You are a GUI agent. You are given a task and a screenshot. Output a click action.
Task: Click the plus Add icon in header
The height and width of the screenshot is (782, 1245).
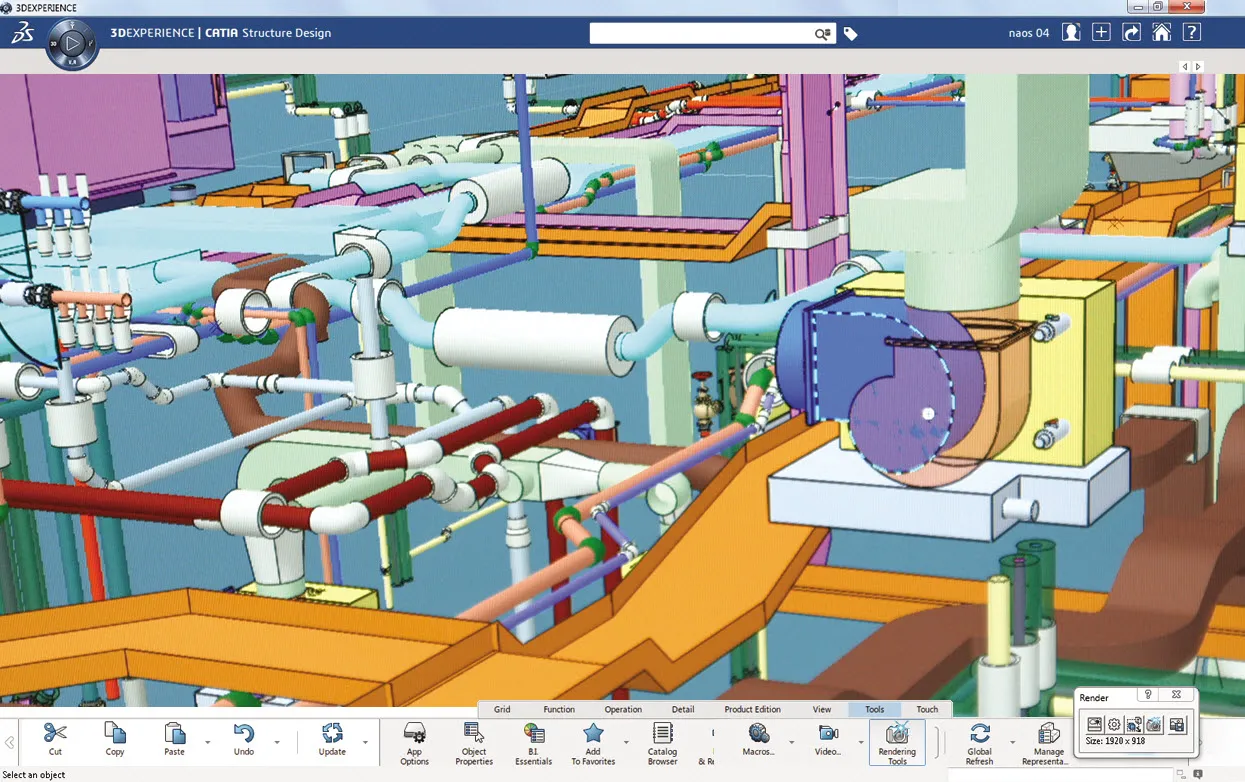[x=1101, y=33]
